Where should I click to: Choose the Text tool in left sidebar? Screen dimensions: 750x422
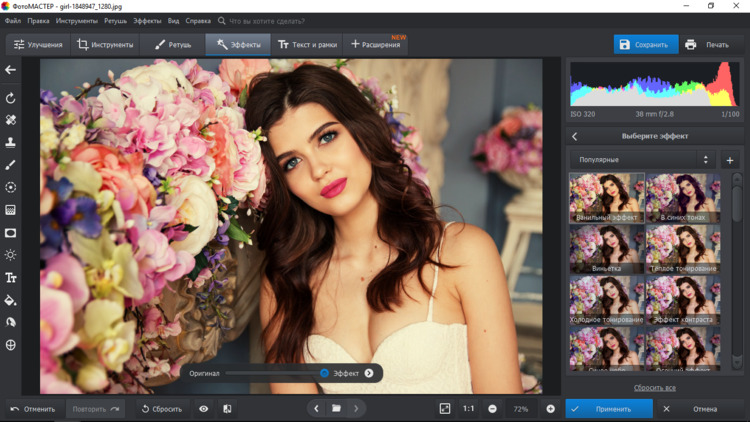point(11,277)
